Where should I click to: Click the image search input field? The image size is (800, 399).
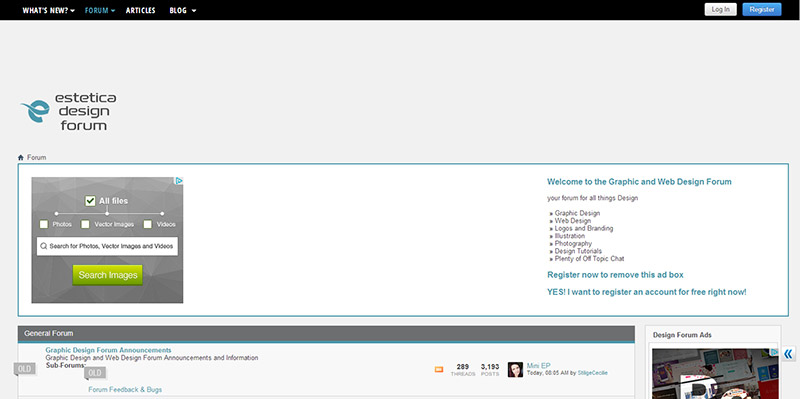tap(107, 246)
